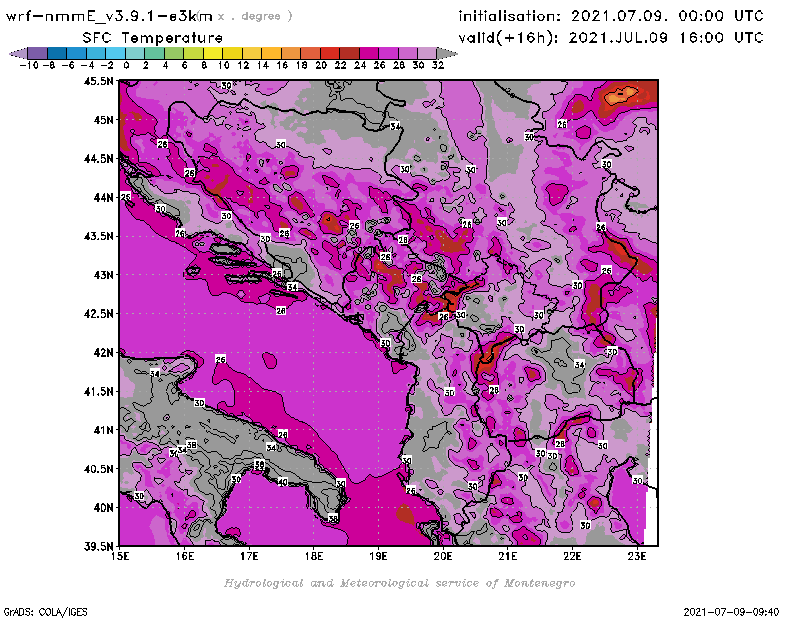Click the teal swatch between 0 and 2
The height and width of the screenshot is (618, 800).
click(x=135, y=53)
